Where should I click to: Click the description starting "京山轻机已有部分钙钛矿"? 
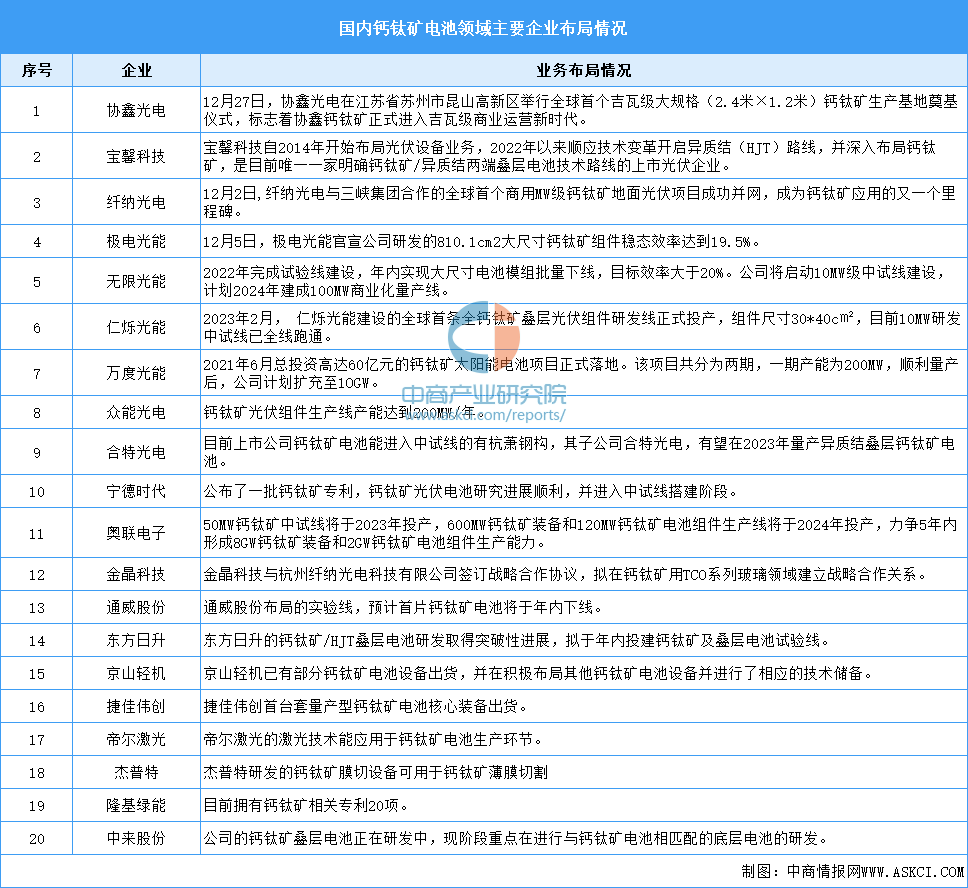pyautogui.click(x=538, y=674)
